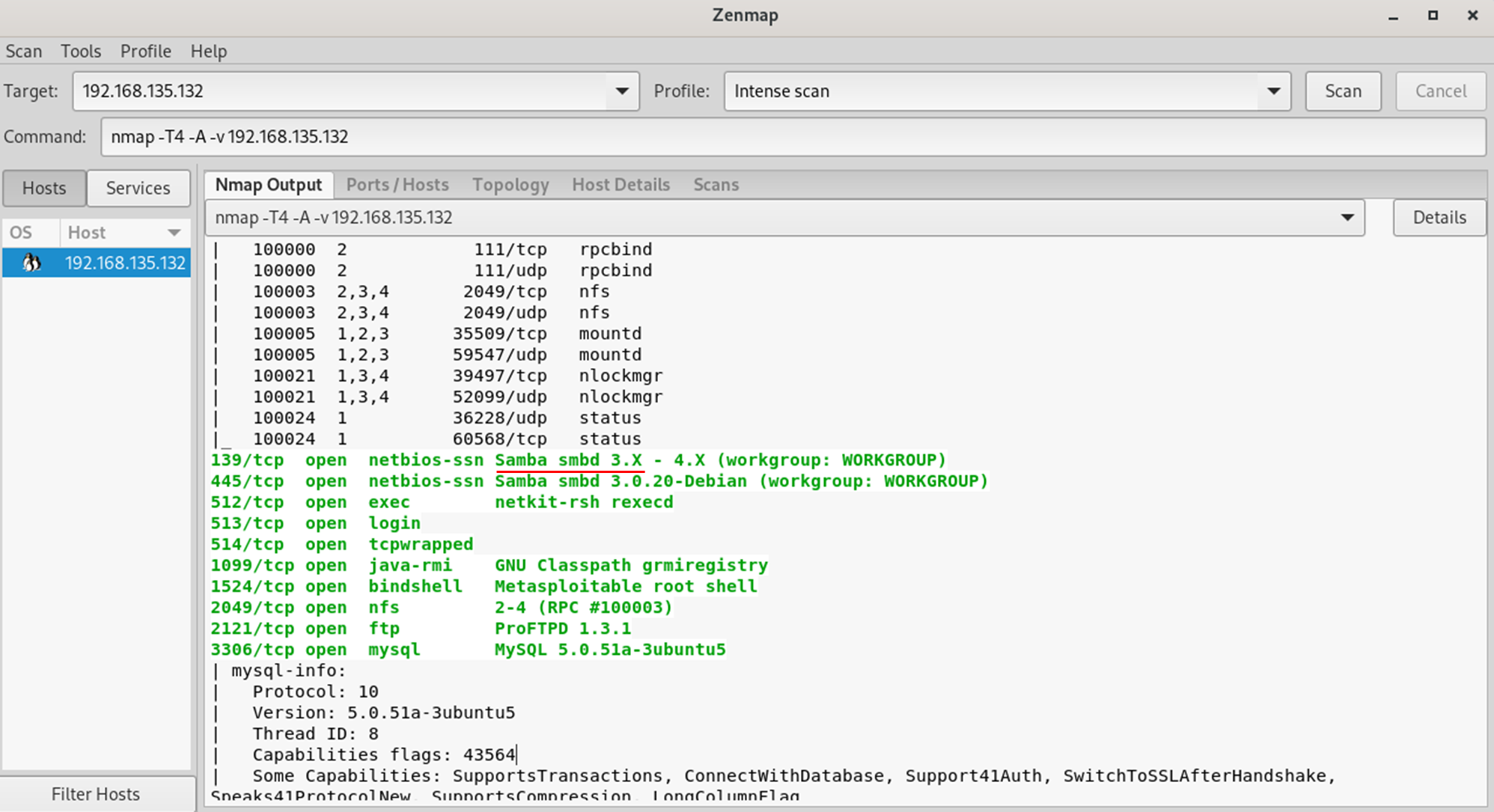Open the Scan menu

[24, 51]
